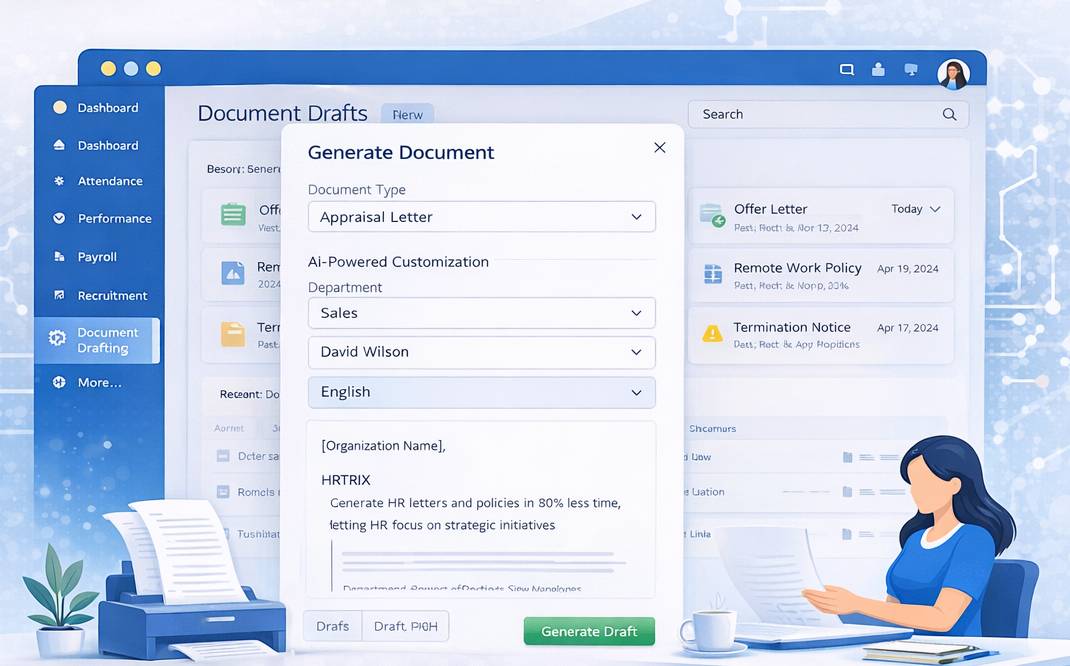This screenshot has height=666, width=1070.
Task: Click the Search input field
Action: pos(815,114)
